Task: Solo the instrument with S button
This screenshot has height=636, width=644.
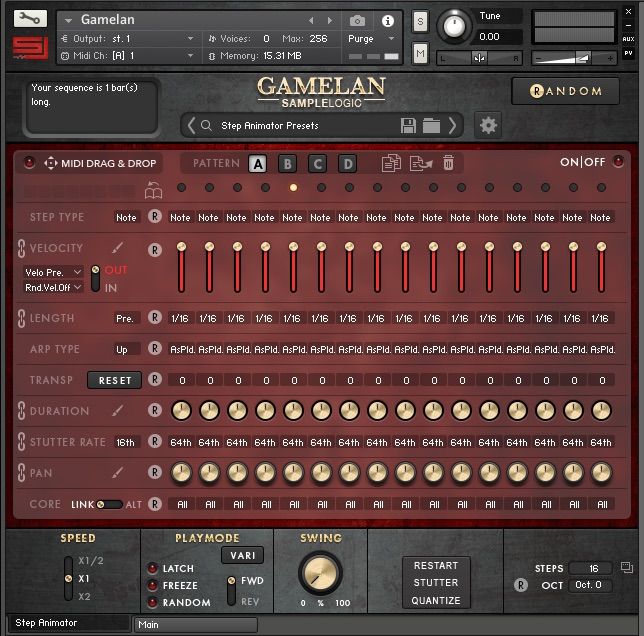Action: coord(420,21)
